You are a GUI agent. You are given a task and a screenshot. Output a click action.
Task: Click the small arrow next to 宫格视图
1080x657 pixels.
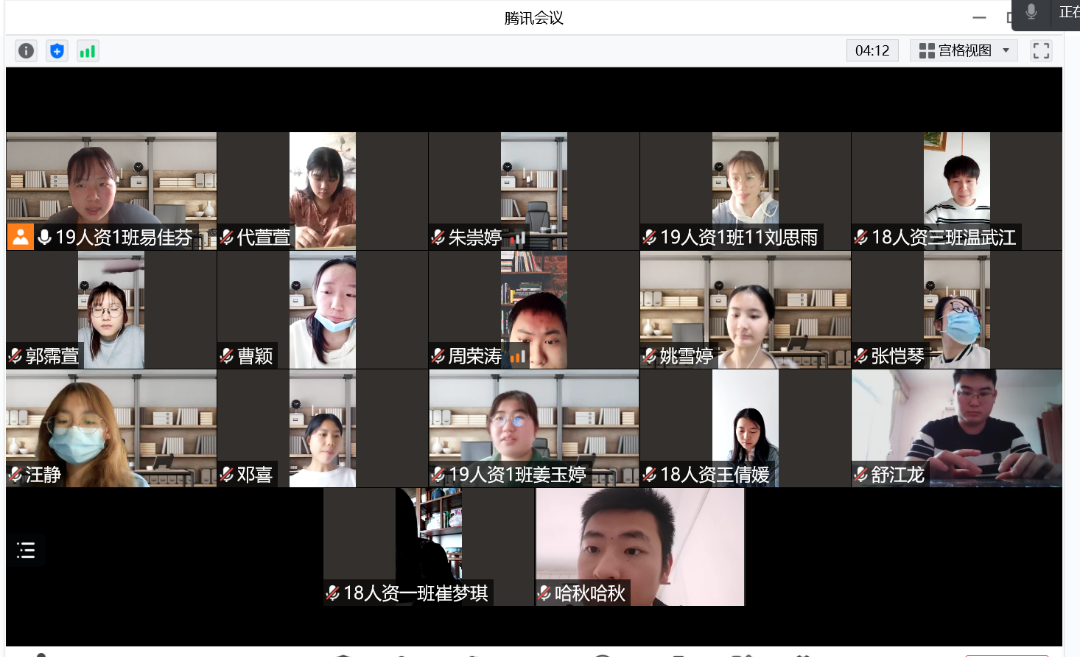click(1005, 51)
